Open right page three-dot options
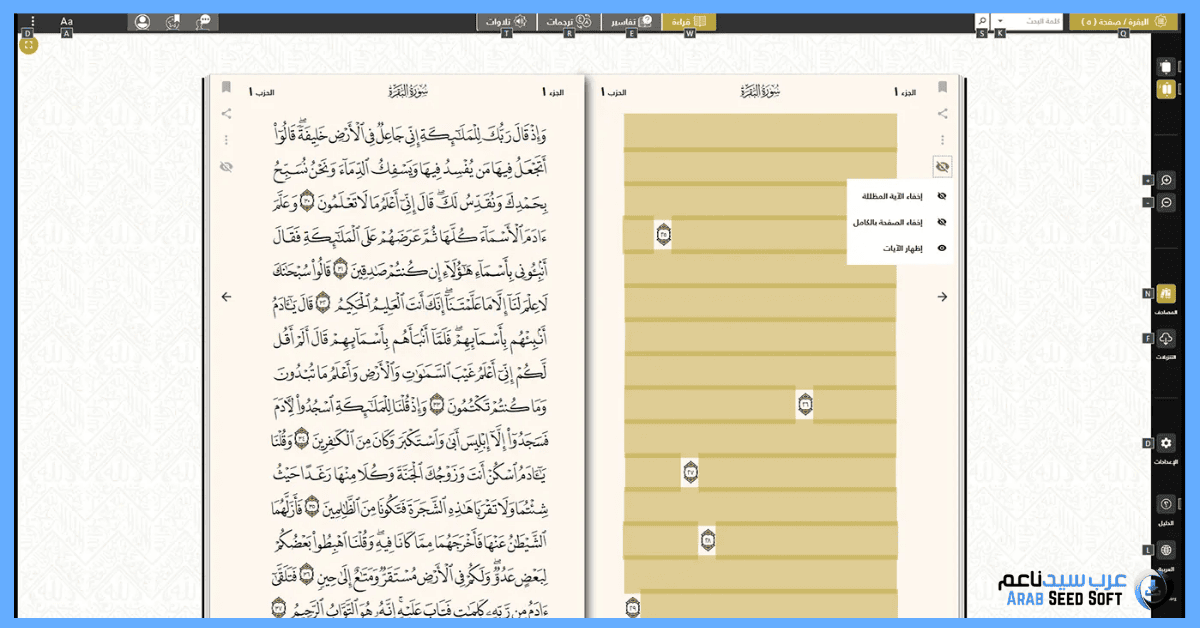Image resolution: width=1200 pixels, height=628 pixels. point(942,140)
